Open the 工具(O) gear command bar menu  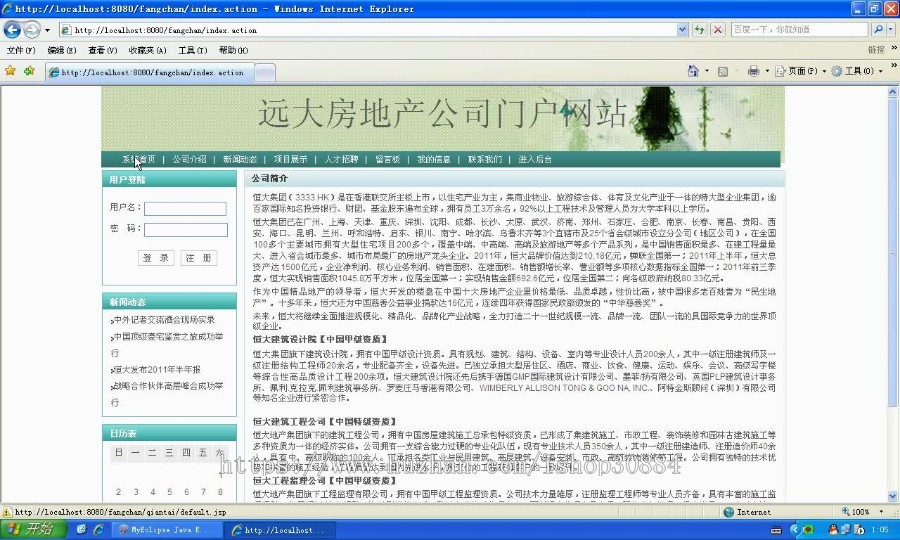856,71
